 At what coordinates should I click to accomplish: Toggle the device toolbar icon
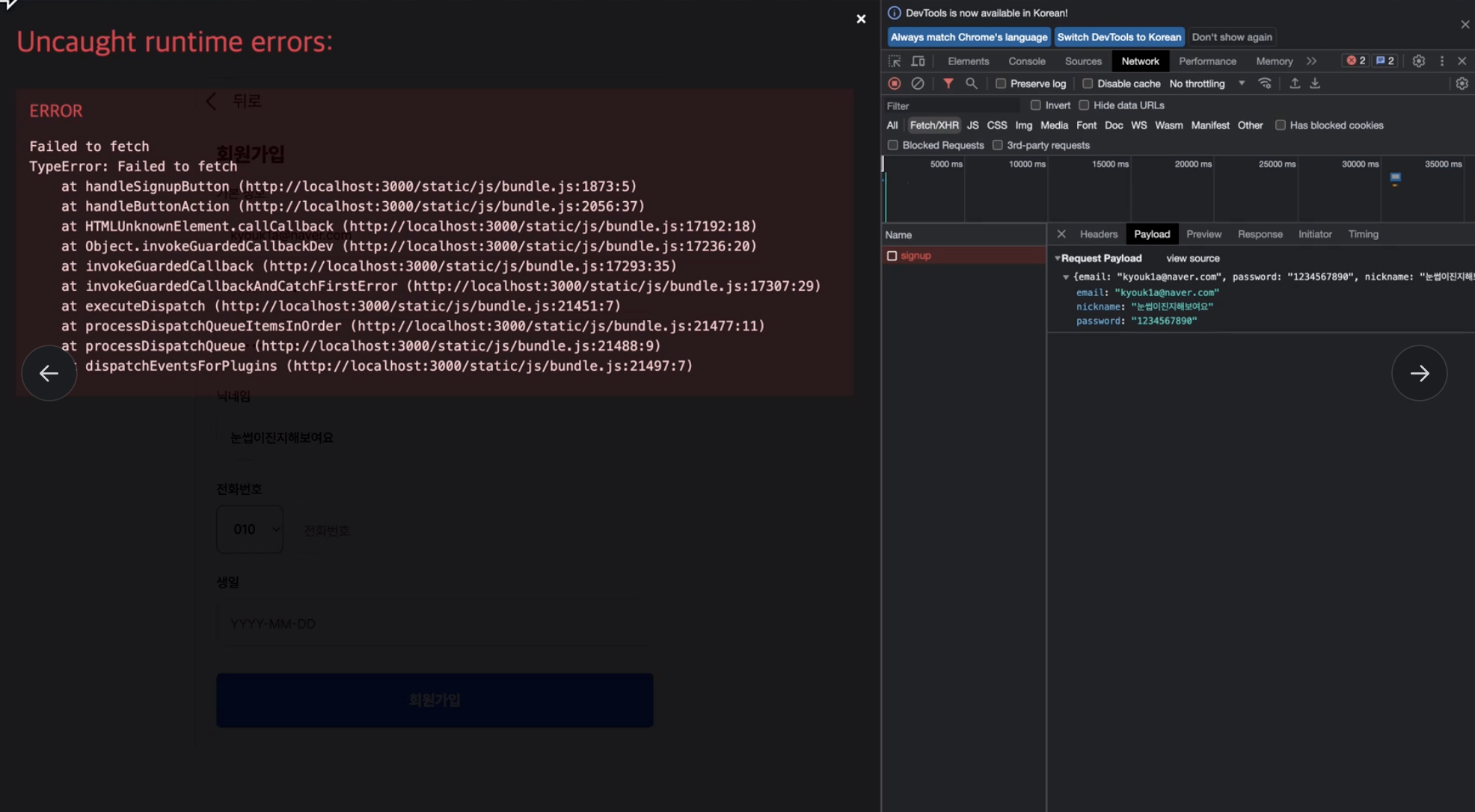tap(918, 61)
